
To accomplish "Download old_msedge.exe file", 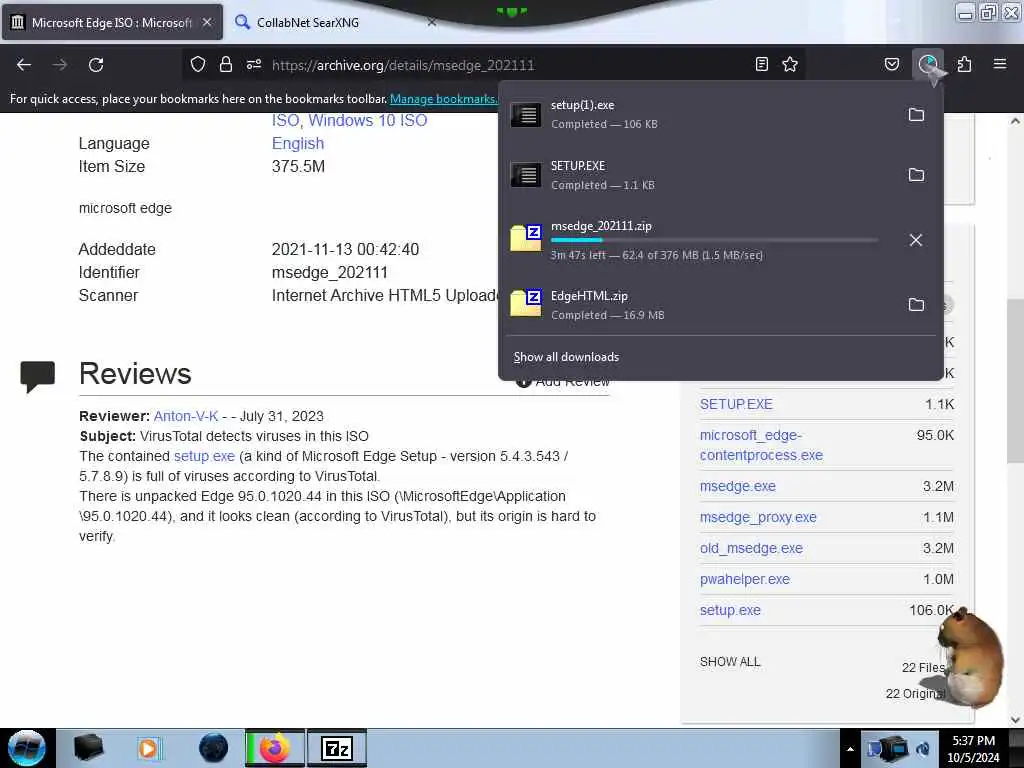I will pos(751,549).
